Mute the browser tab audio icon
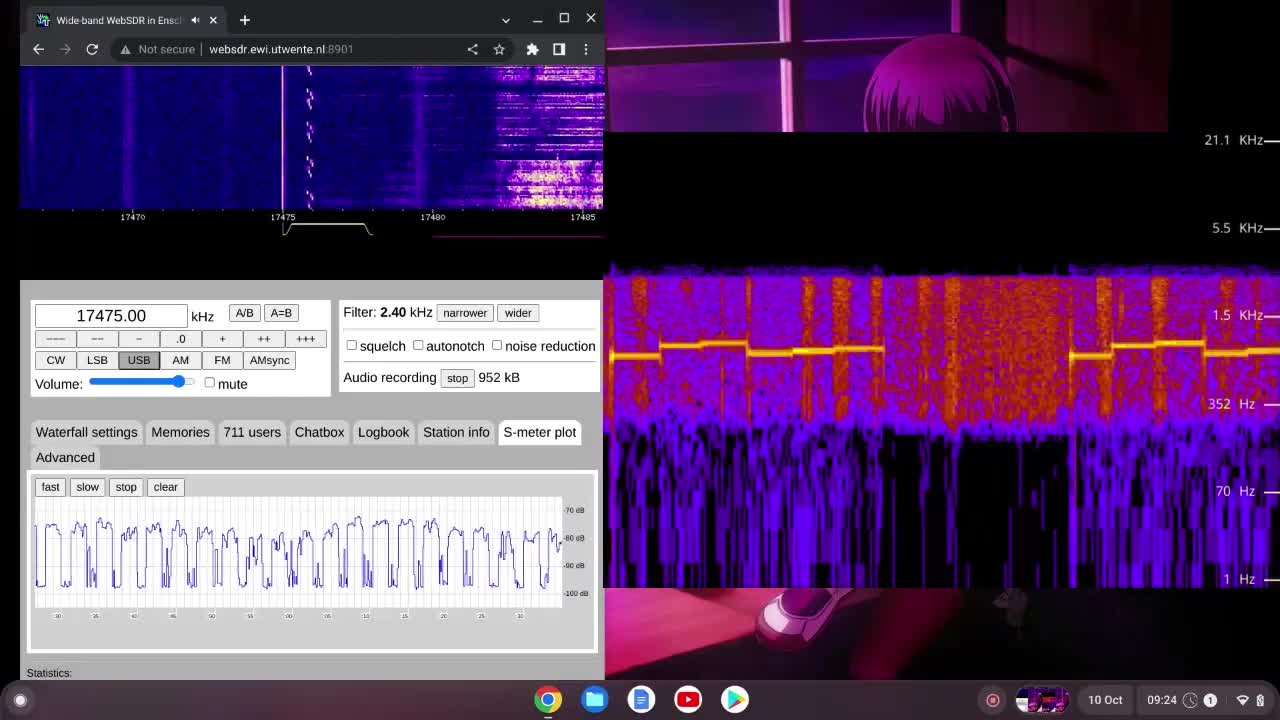1280x720 pixels. pos(195,20)
